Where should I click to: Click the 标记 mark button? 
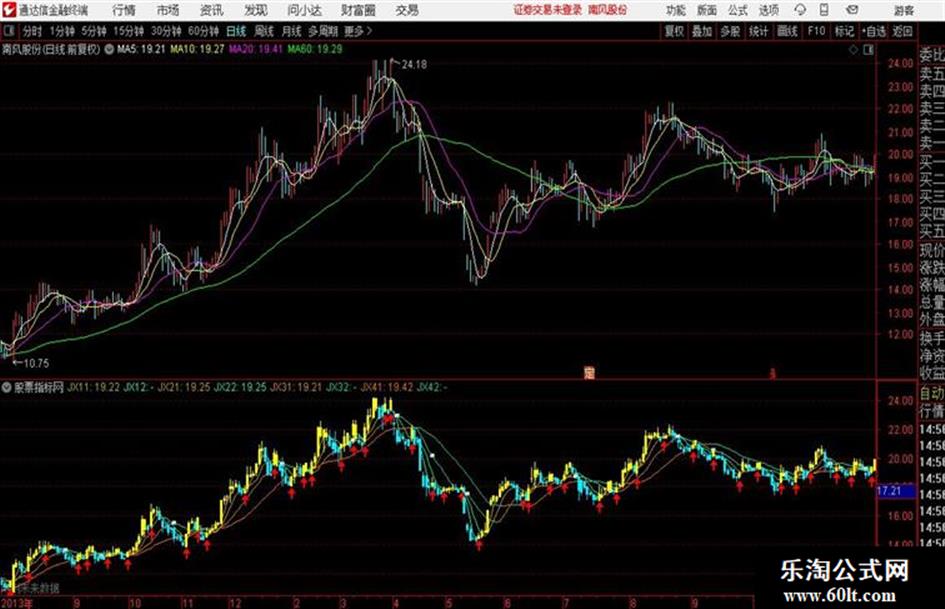pos(844,31)
